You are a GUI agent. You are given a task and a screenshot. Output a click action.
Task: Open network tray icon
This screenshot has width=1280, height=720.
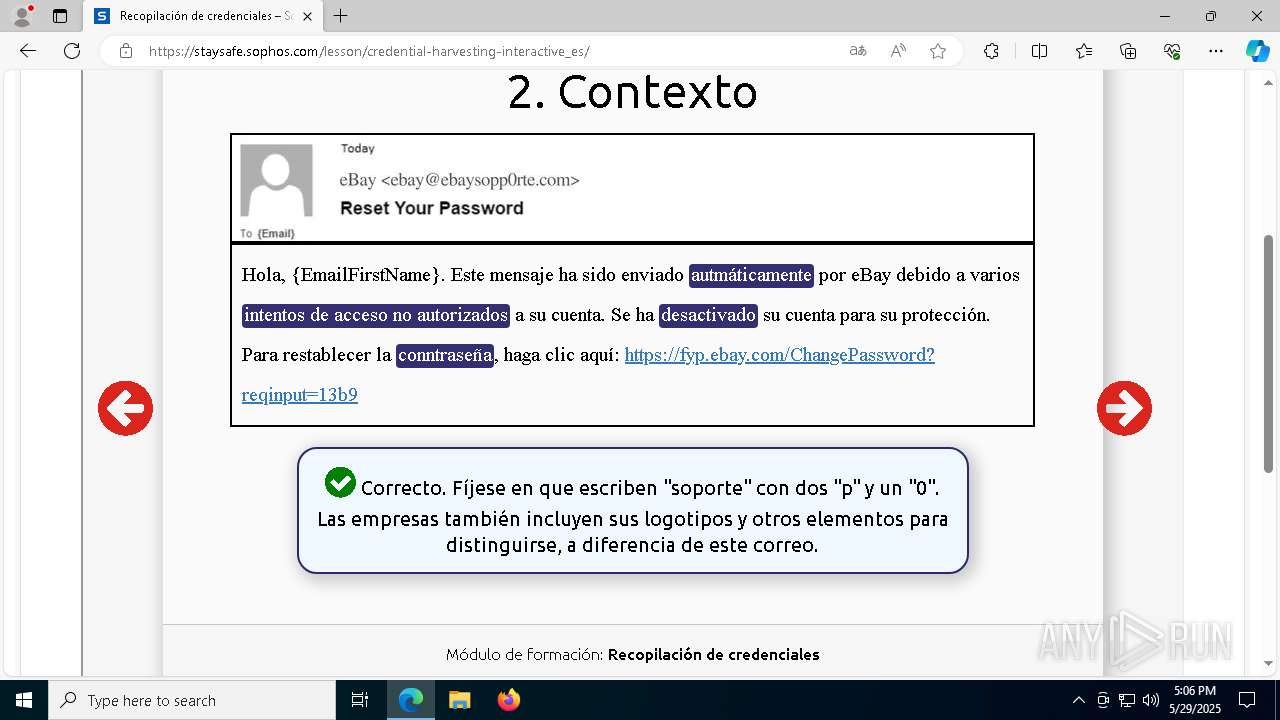pyautogui.click(x=1127, y=700)
